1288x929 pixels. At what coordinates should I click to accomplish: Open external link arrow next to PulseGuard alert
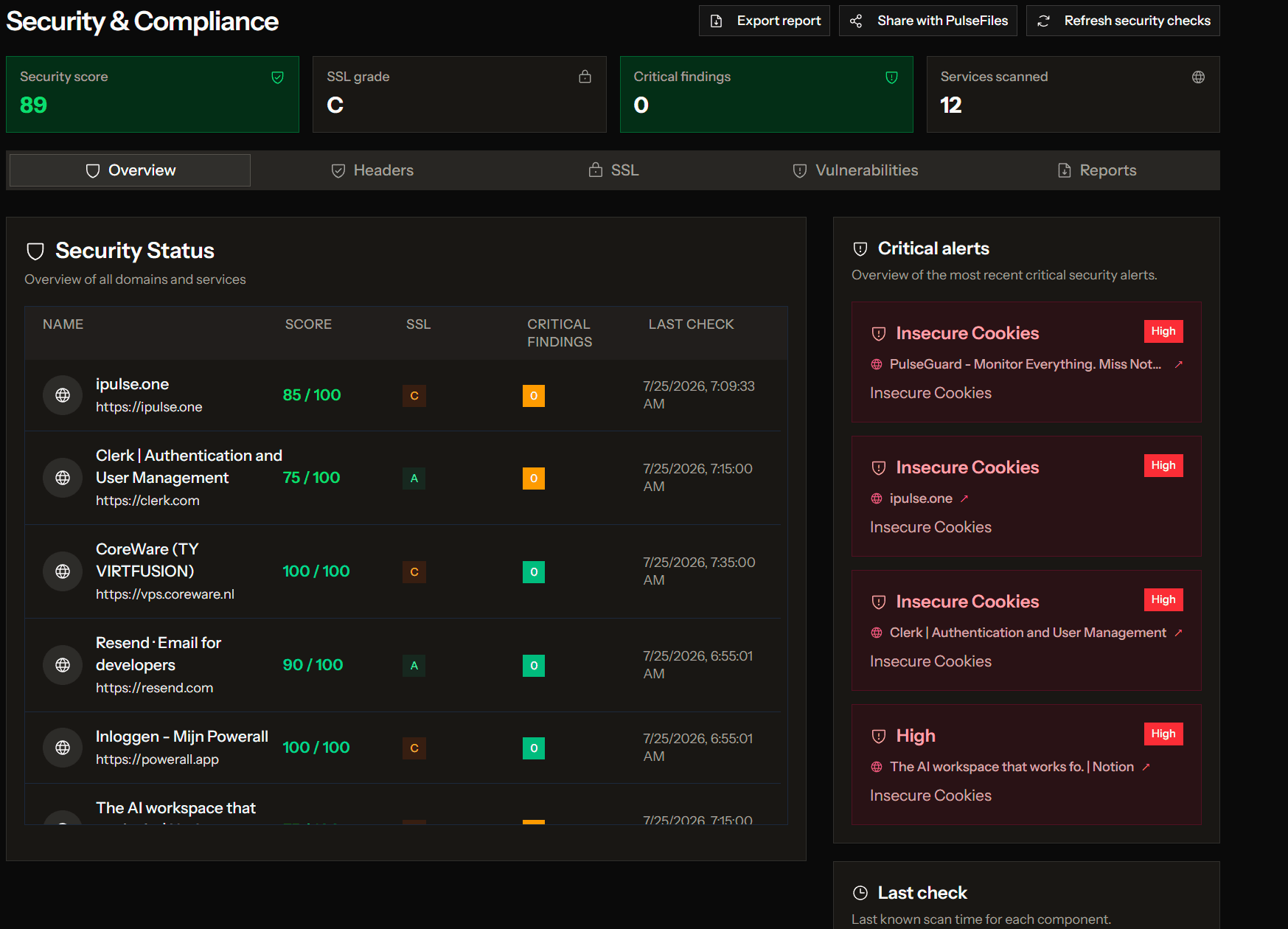pos(1179,364)
